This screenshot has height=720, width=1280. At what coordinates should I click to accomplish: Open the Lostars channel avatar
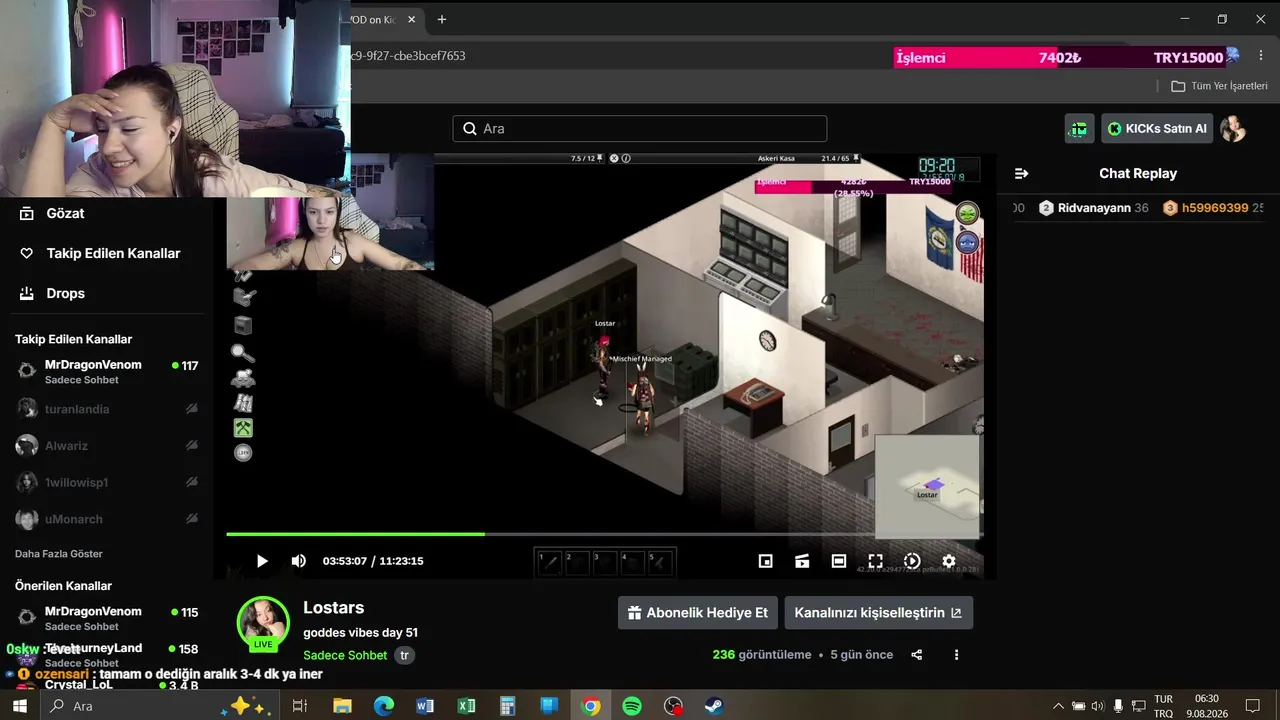point(263,622)
